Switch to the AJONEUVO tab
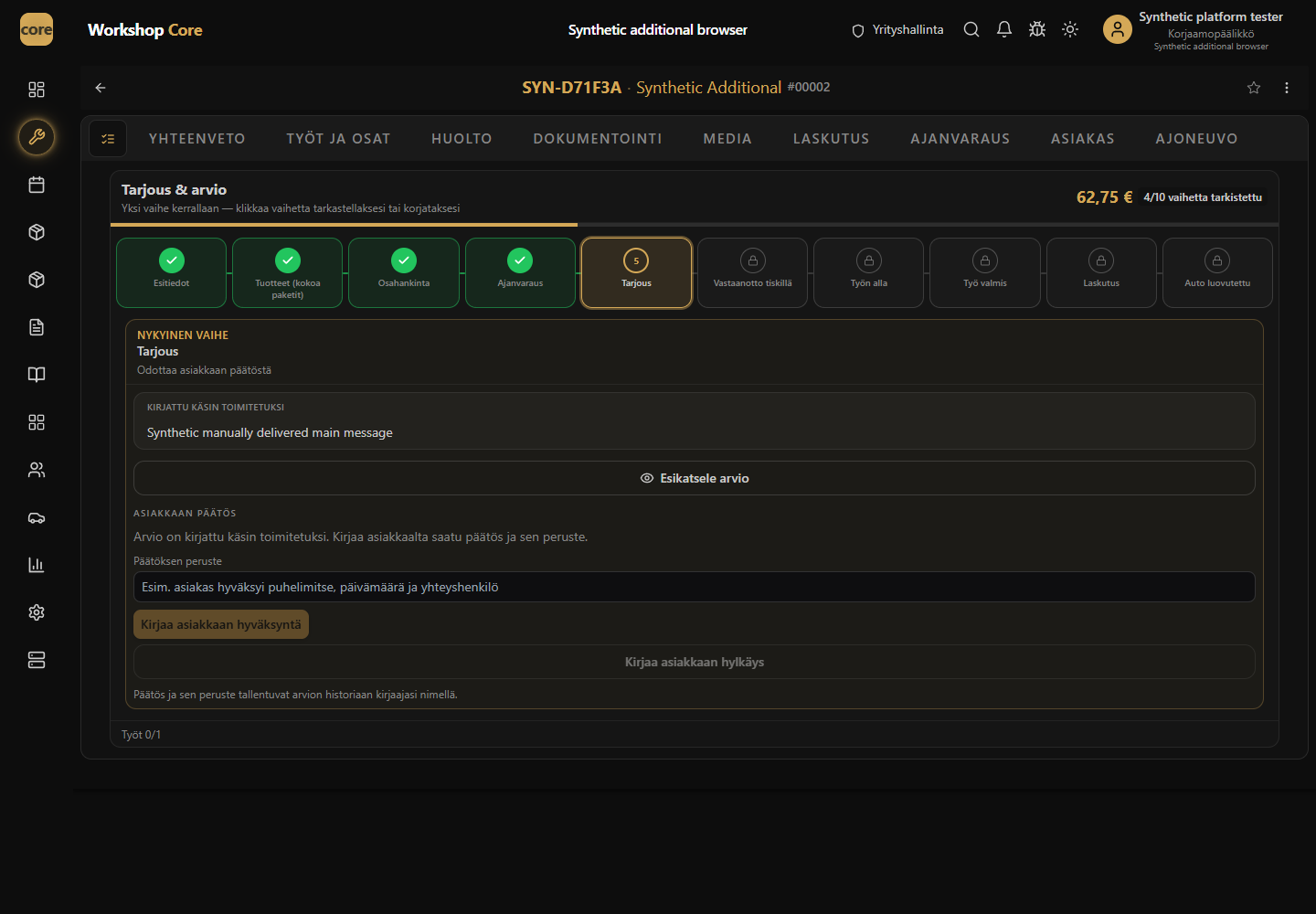 [x=1196, y=139]
